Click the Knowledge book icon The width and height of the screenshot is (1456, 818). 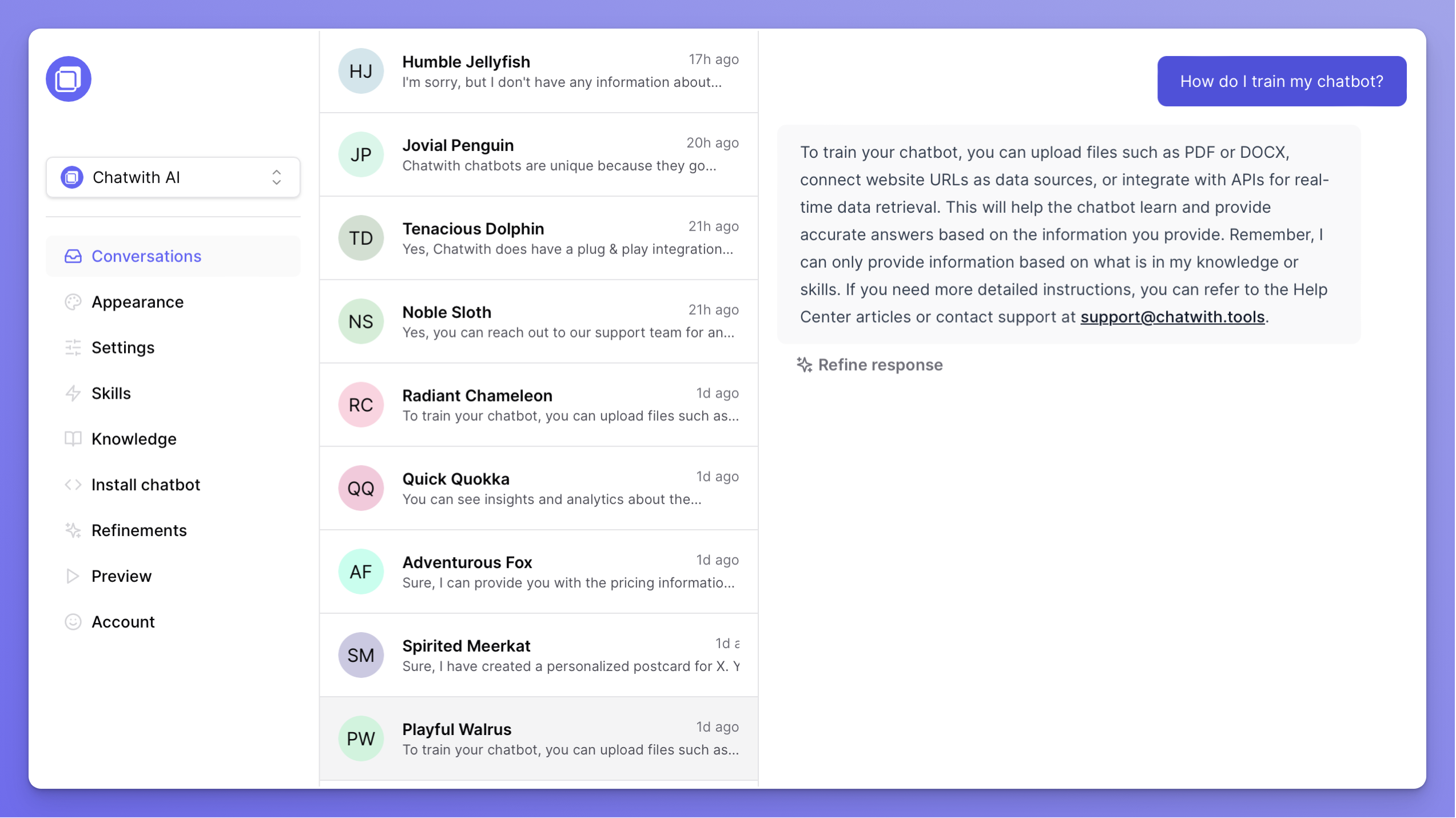point(73,439)
